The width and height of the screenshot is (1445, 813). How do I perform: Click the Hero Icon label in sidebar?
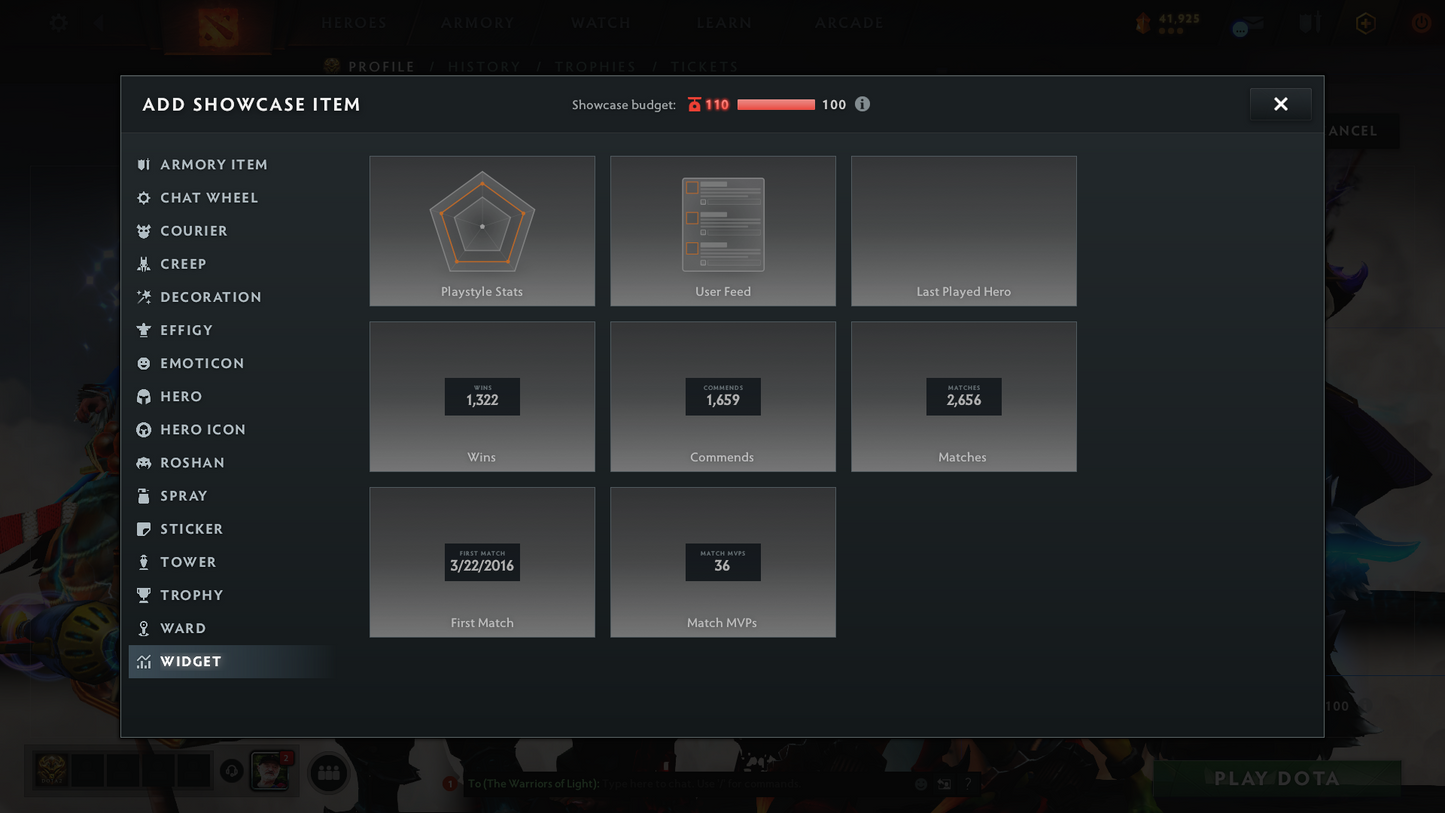[203, 430]
